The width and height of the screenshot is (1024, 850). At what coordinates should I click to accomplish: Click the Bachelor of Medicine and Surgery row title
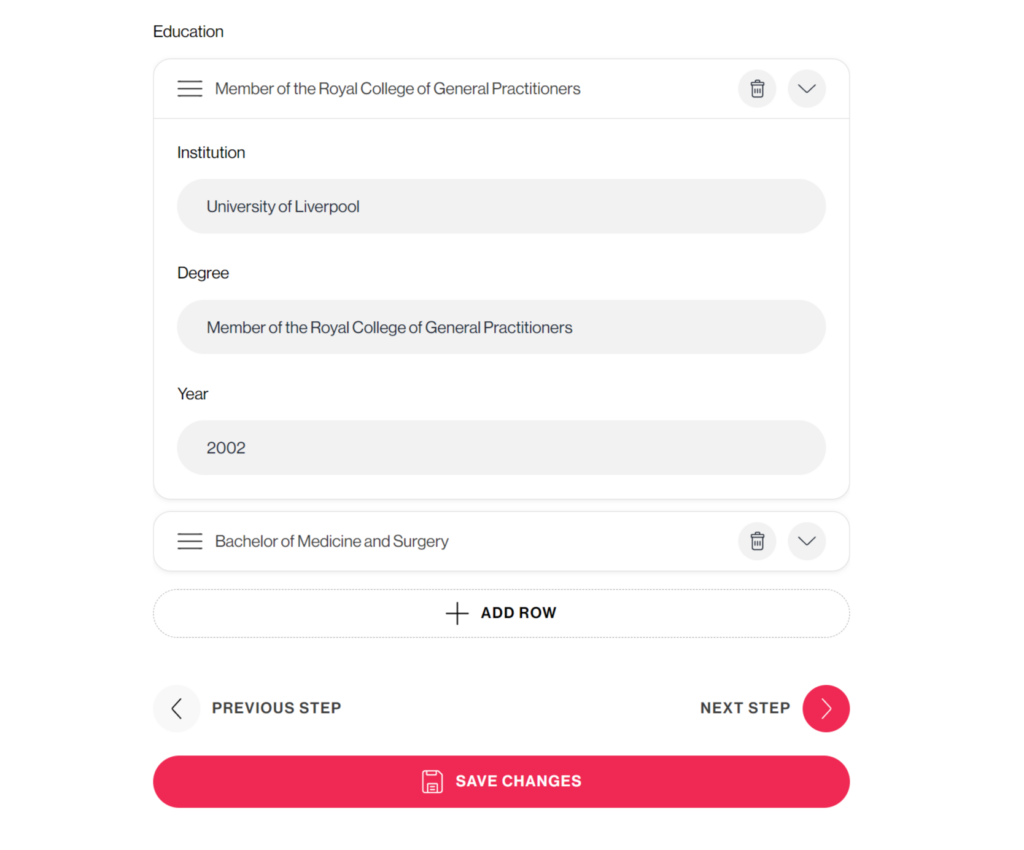[332, 541]
